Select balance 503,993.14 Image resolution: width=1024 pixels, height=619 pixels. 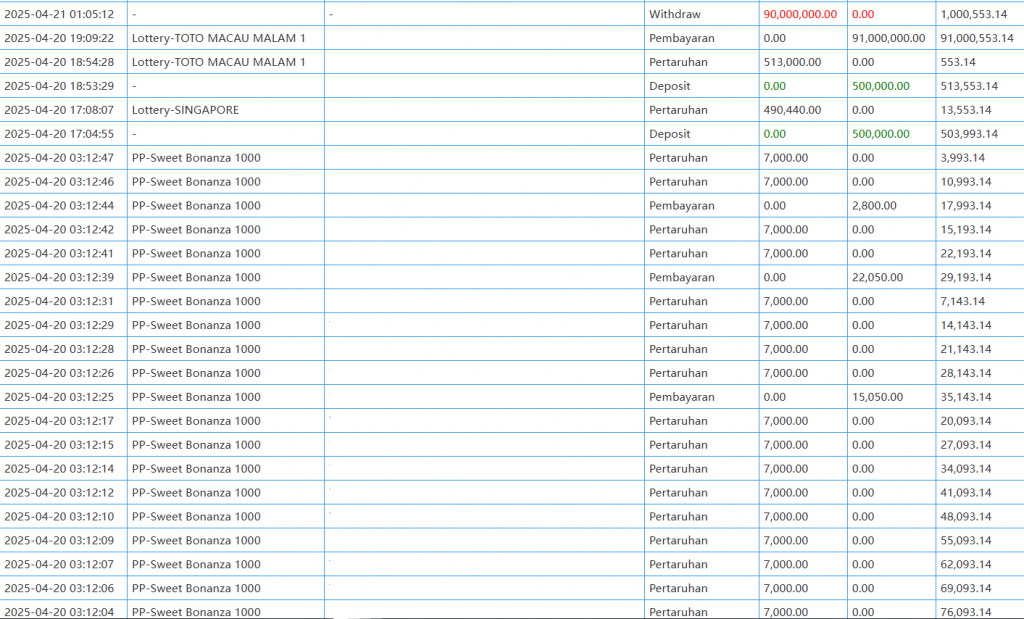click(969, 134)
